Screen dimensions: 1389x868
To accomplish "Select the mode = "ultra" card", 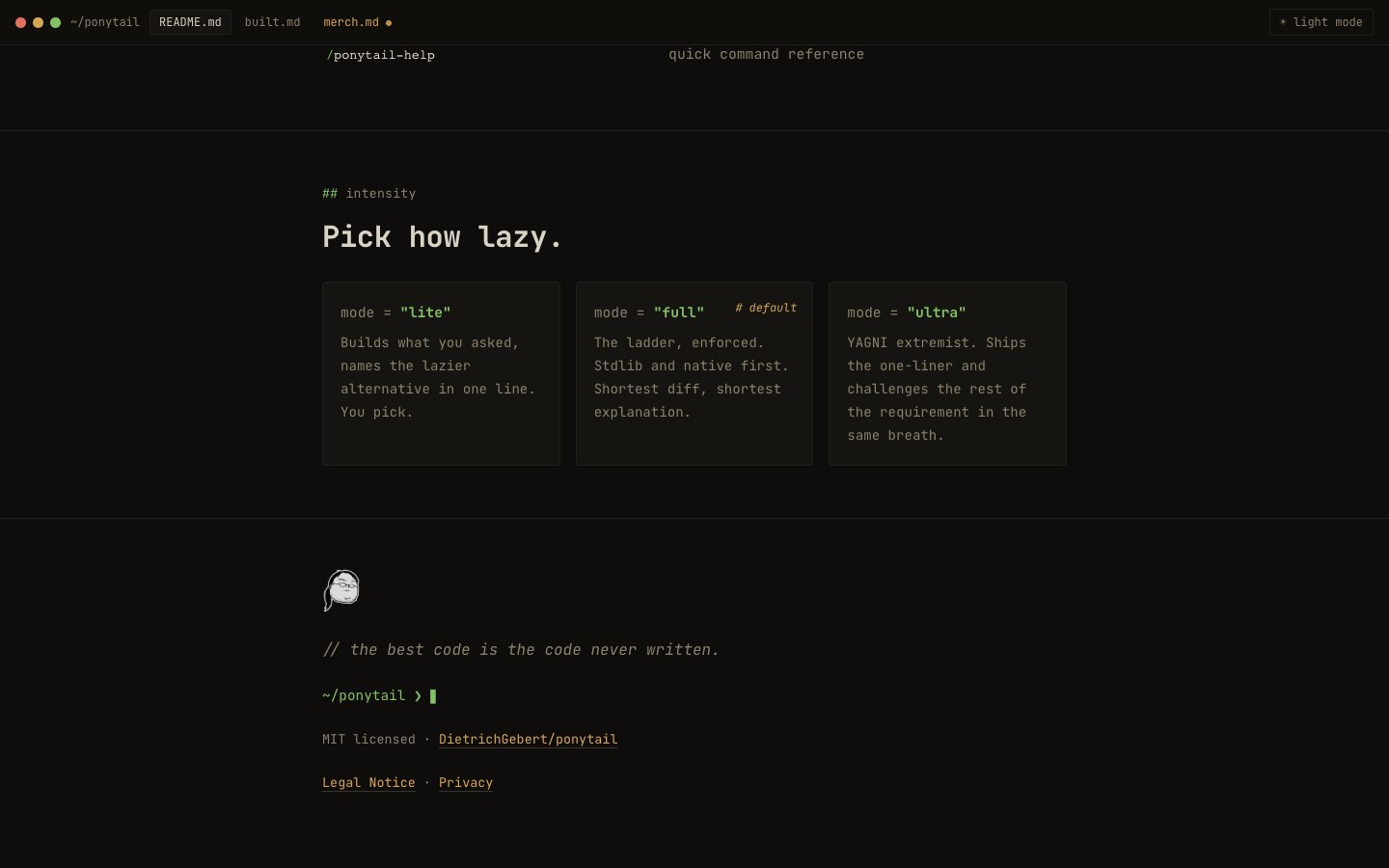I will tap(947, 373).
